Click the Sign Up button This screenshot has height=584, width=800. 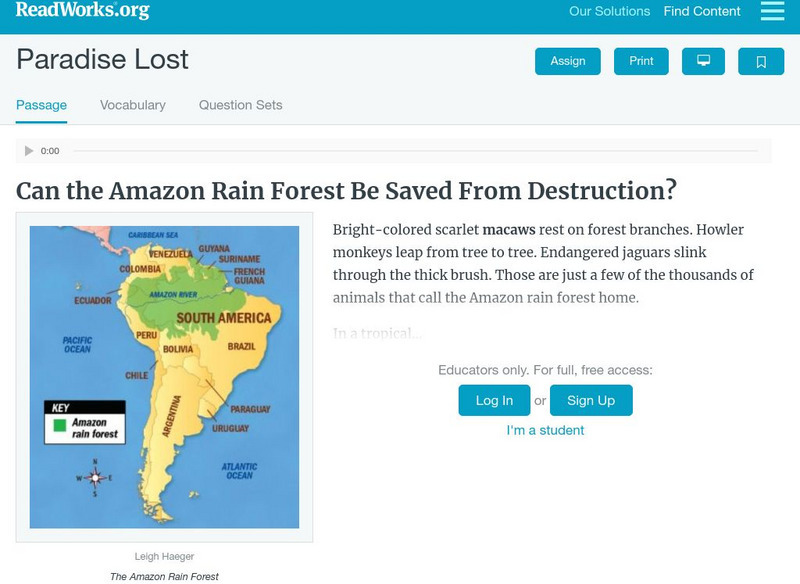tap(591, 400)
